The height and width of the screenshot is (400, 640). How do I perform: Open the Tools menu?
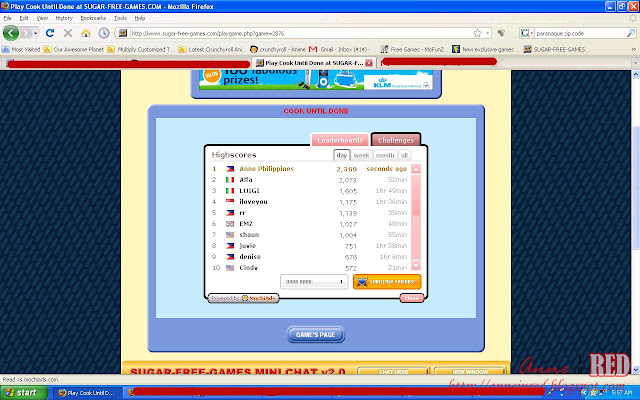tap(120, 18)
